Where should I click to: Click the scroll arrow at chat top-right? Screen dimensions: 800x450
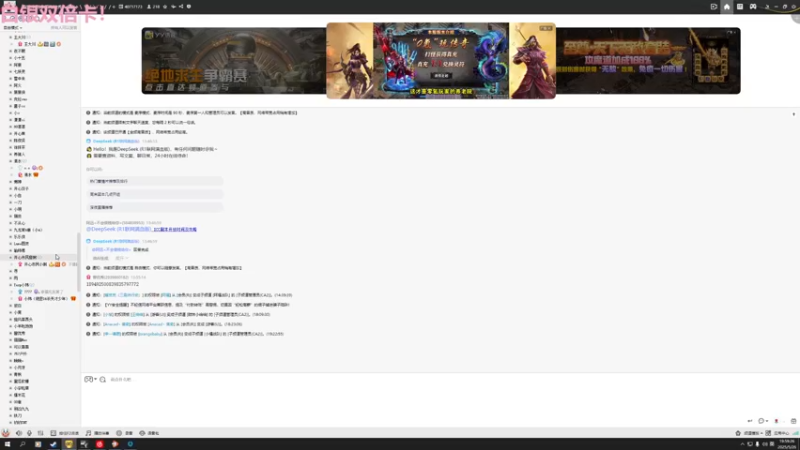(794, 114)
